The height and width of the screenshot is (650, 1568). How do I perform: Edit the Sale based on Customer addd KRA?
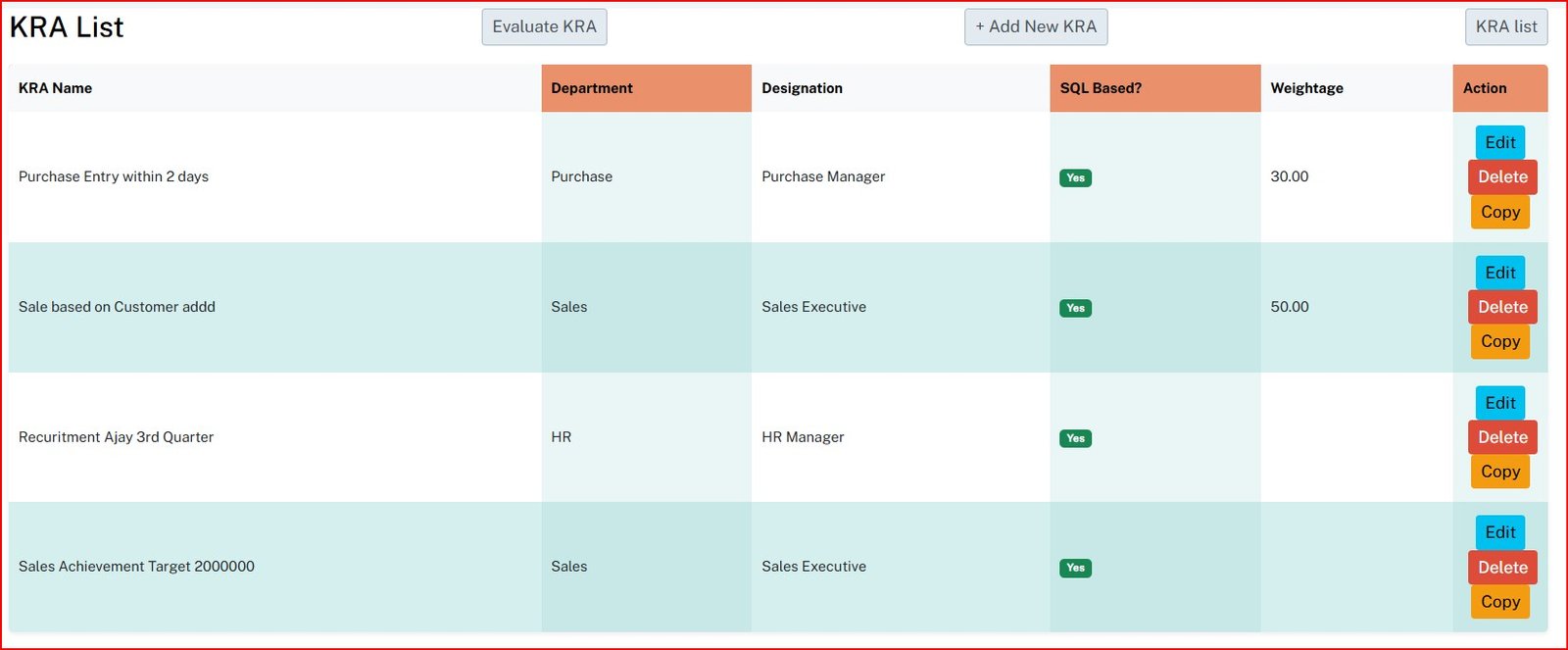point(1499,274)
